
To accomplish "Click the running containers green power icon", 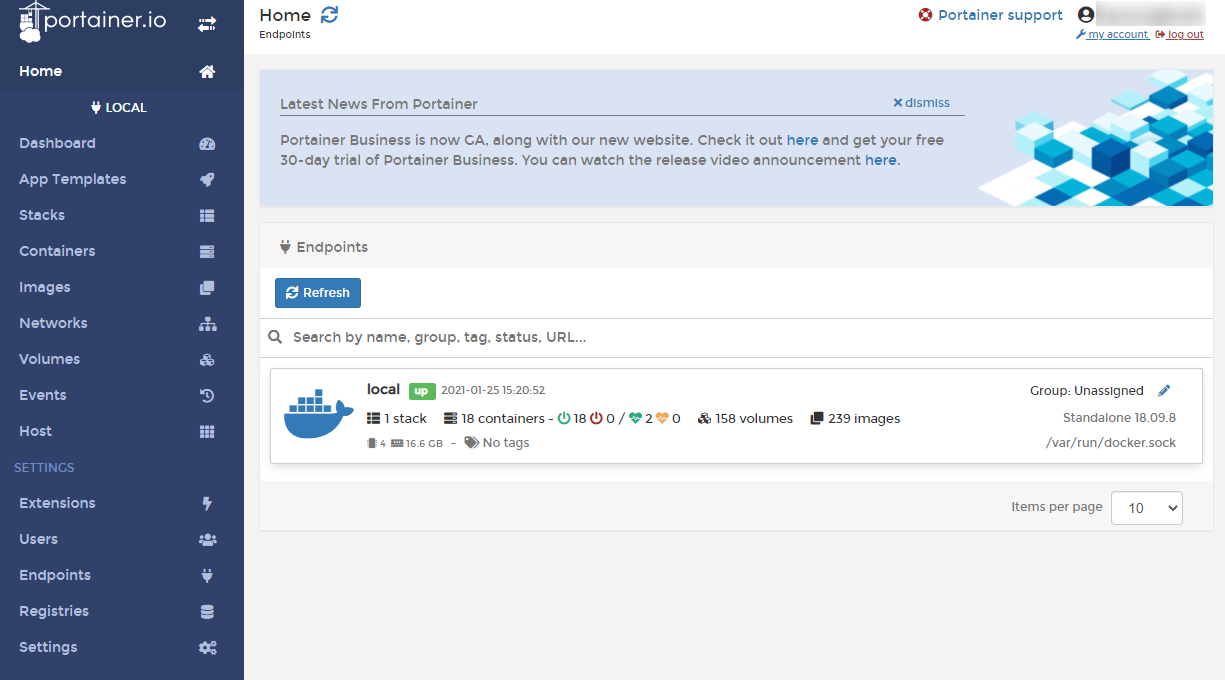I will point(564,419).
